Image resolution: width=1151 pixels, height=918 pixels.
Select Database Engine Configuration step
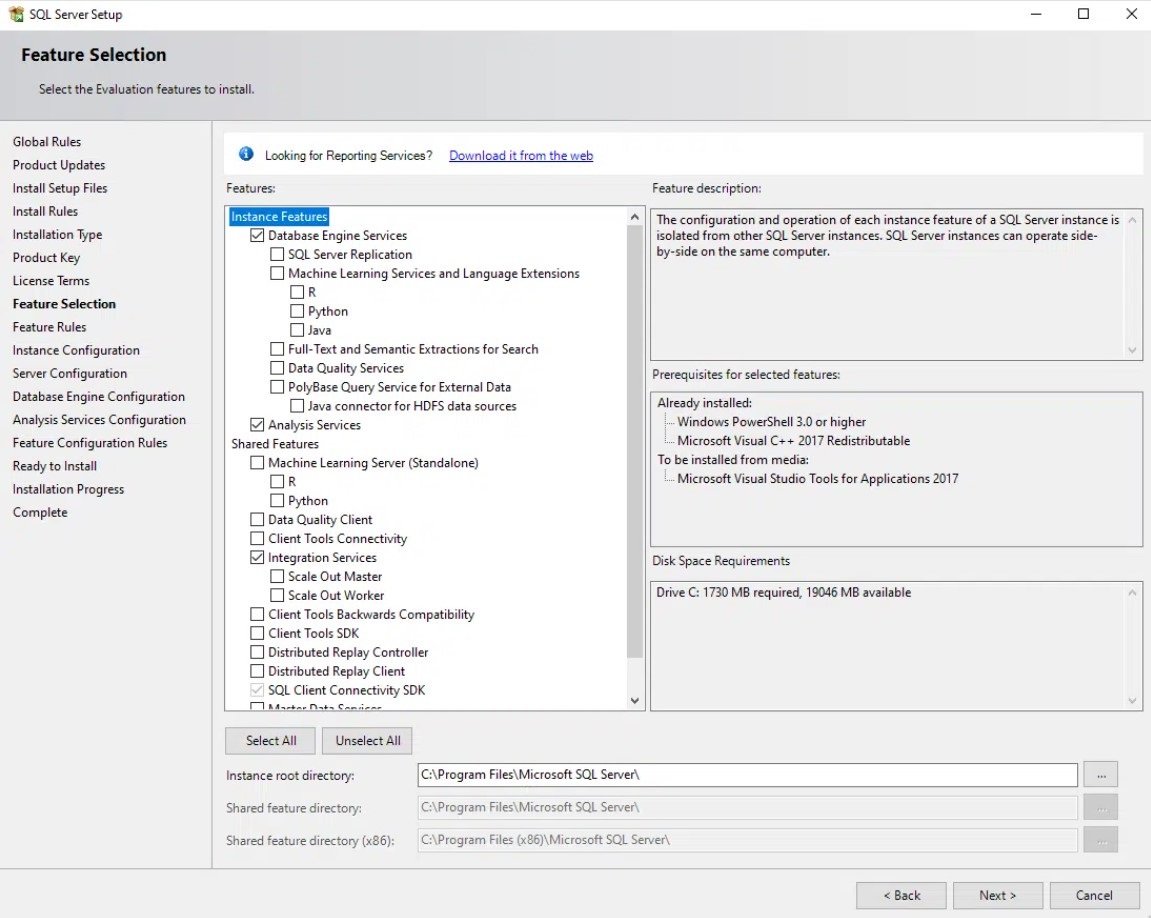click(98, 397)
